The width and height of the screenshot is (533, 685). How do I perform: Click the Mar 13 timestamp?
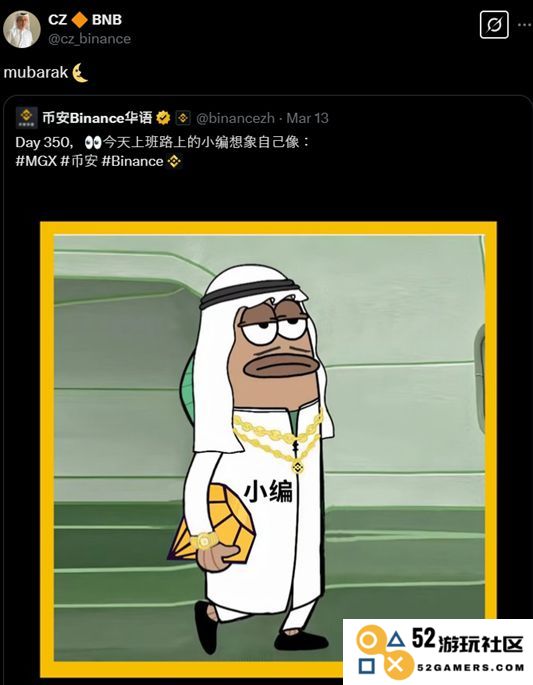point(307,118)
